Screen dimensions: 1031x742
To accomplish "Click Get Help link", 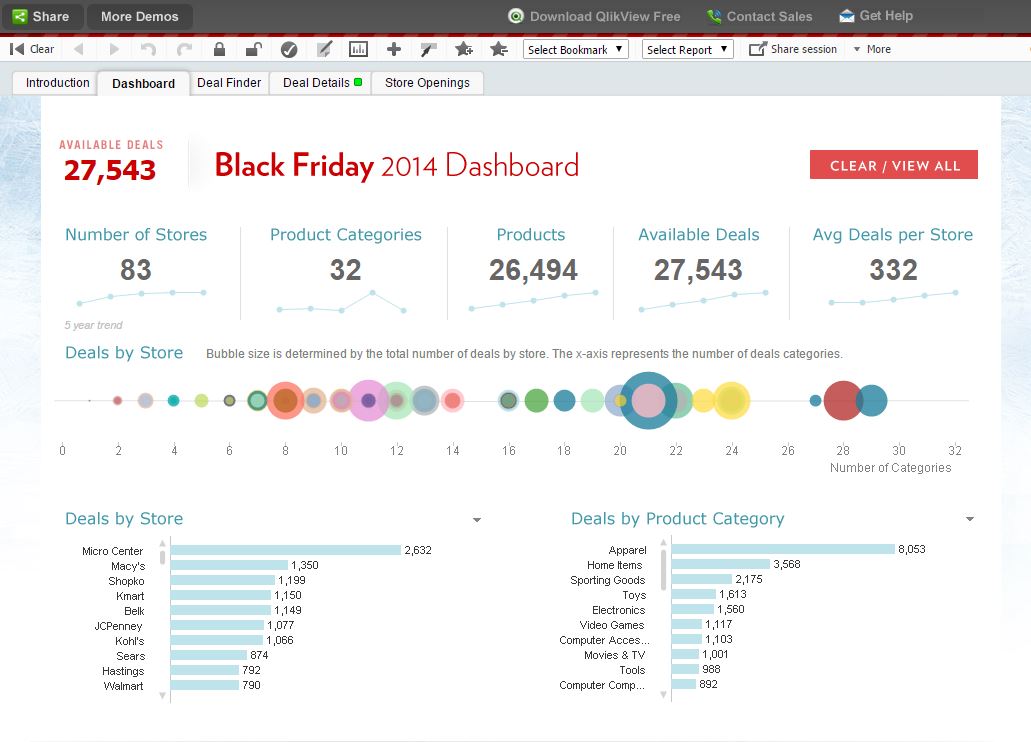I will [x=876, y=16].
